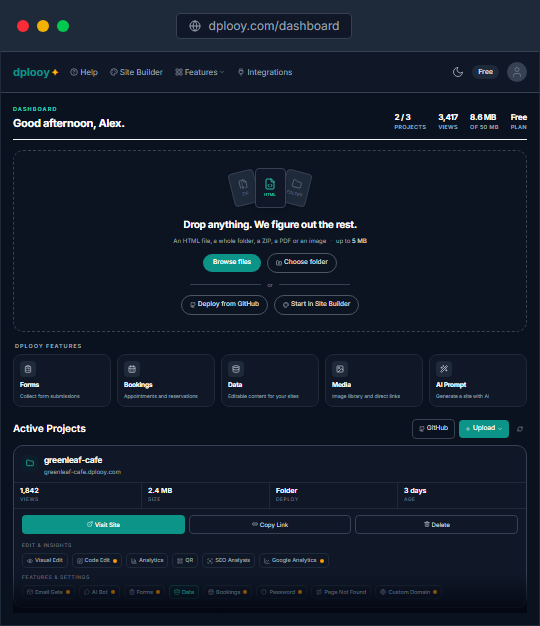This screenshot has width=540, height=626.
Task: Open greenleaf-cafe.dplooy.com link
Action: pyautogui.click(x=82, y=472)
